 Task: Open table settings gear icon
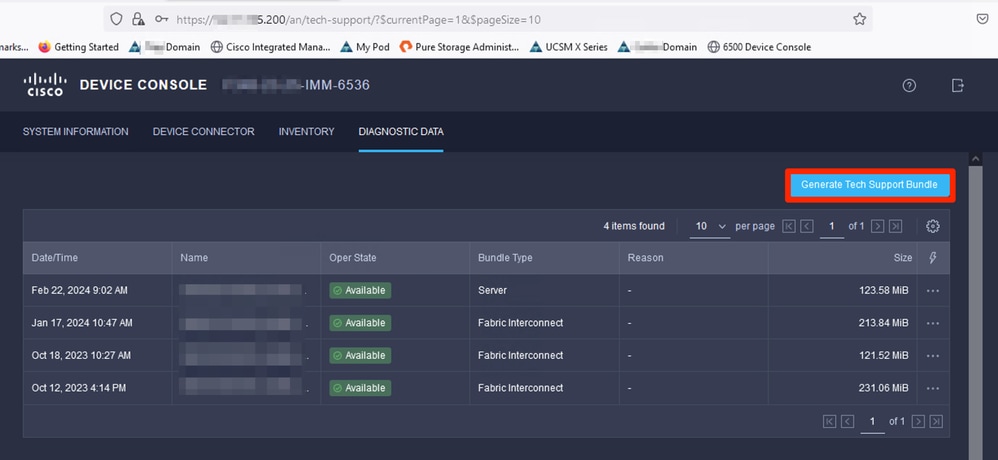(932, 226)
